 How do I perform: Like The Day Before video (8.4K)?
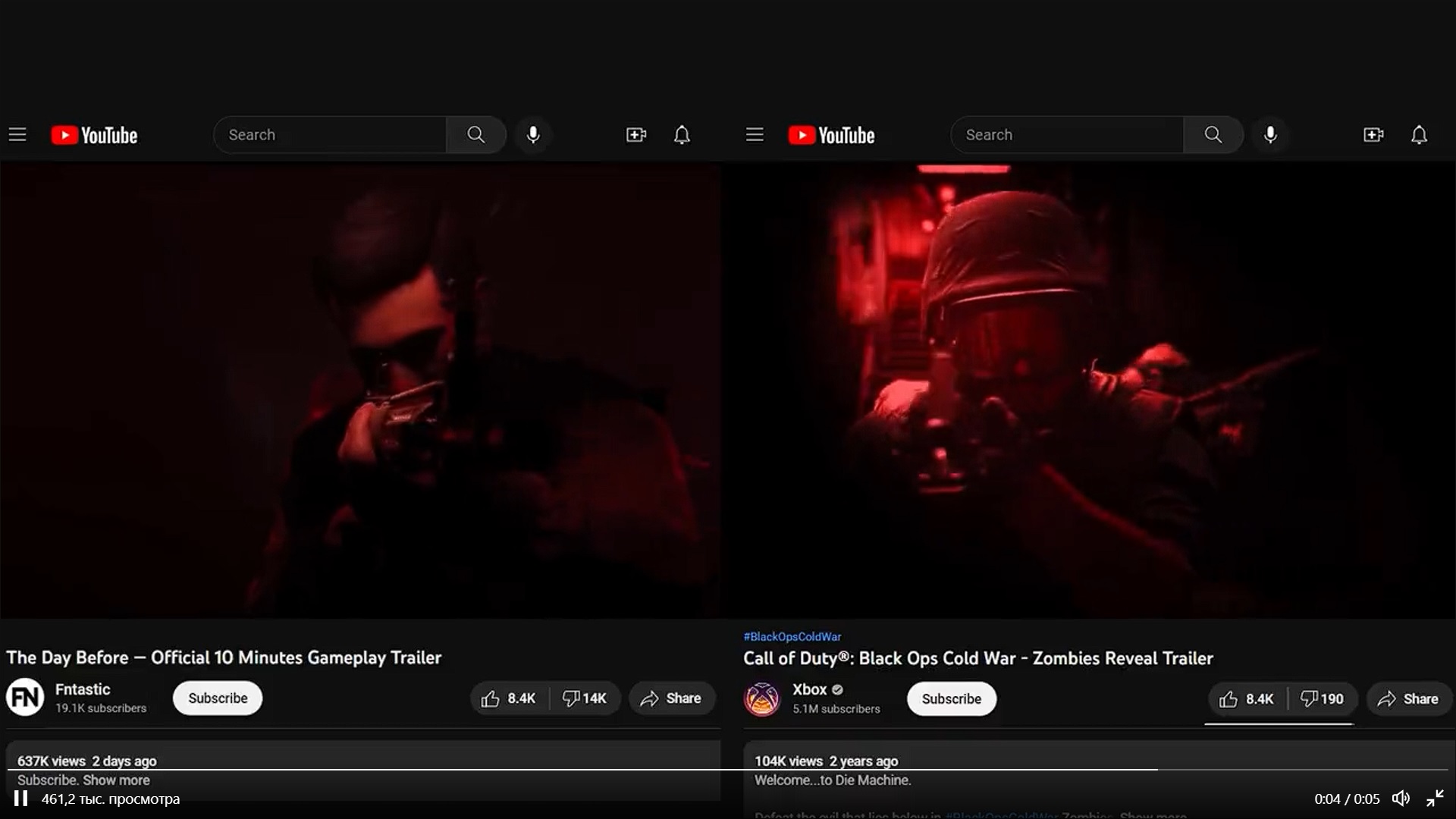point(509,698)
